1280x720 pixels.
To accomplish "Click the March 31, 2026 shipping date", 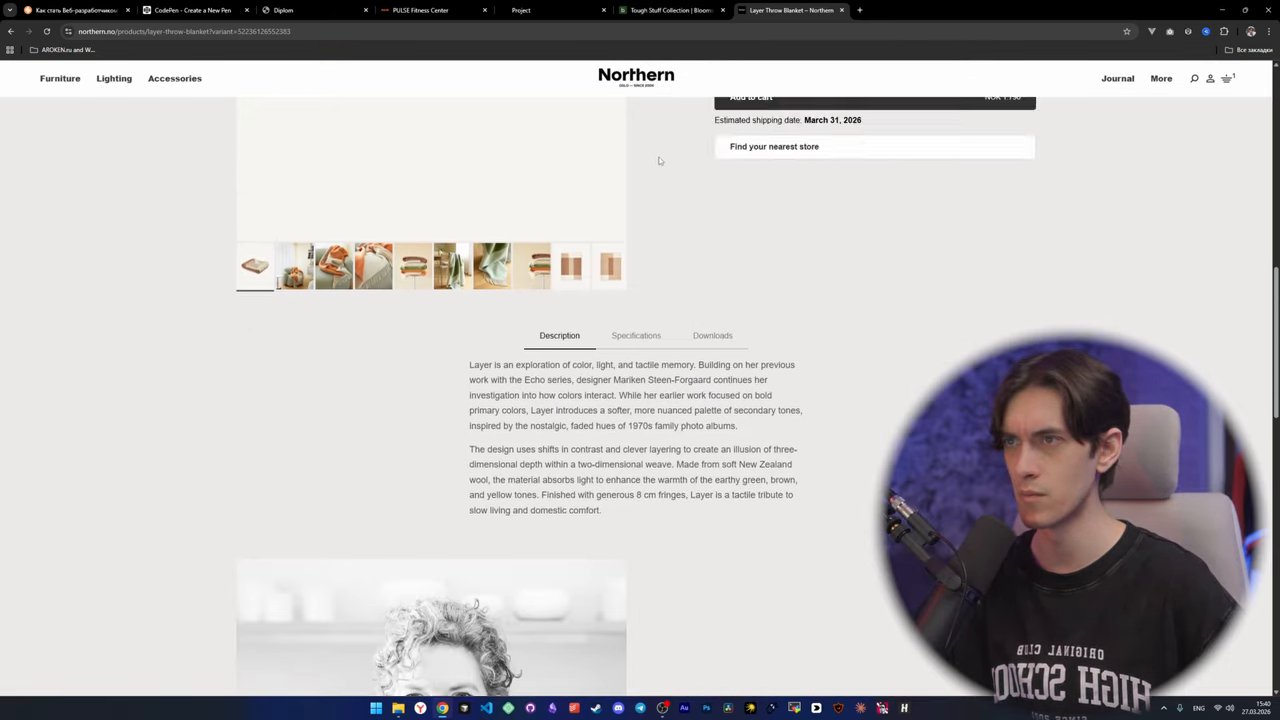I will point(832,120).
